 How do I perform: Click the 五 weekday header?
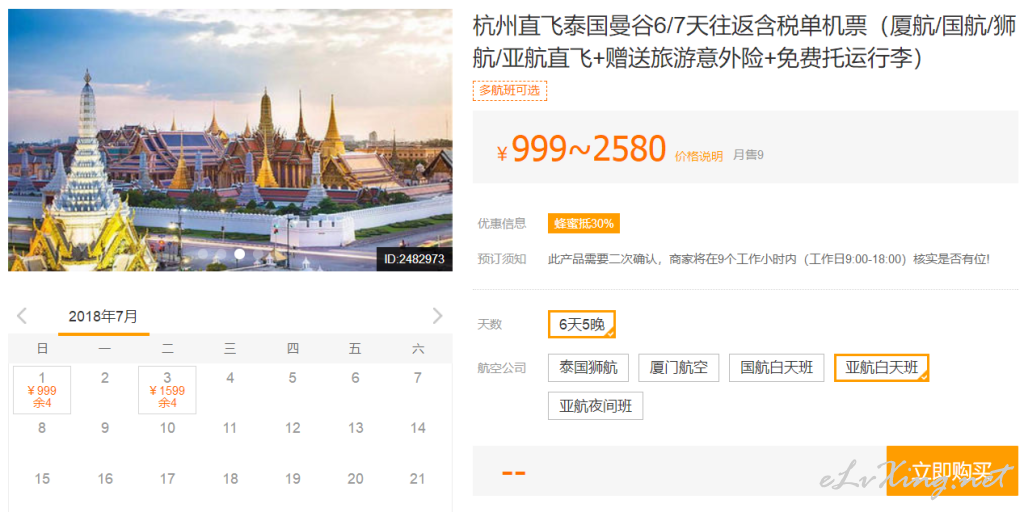[355, 349]
